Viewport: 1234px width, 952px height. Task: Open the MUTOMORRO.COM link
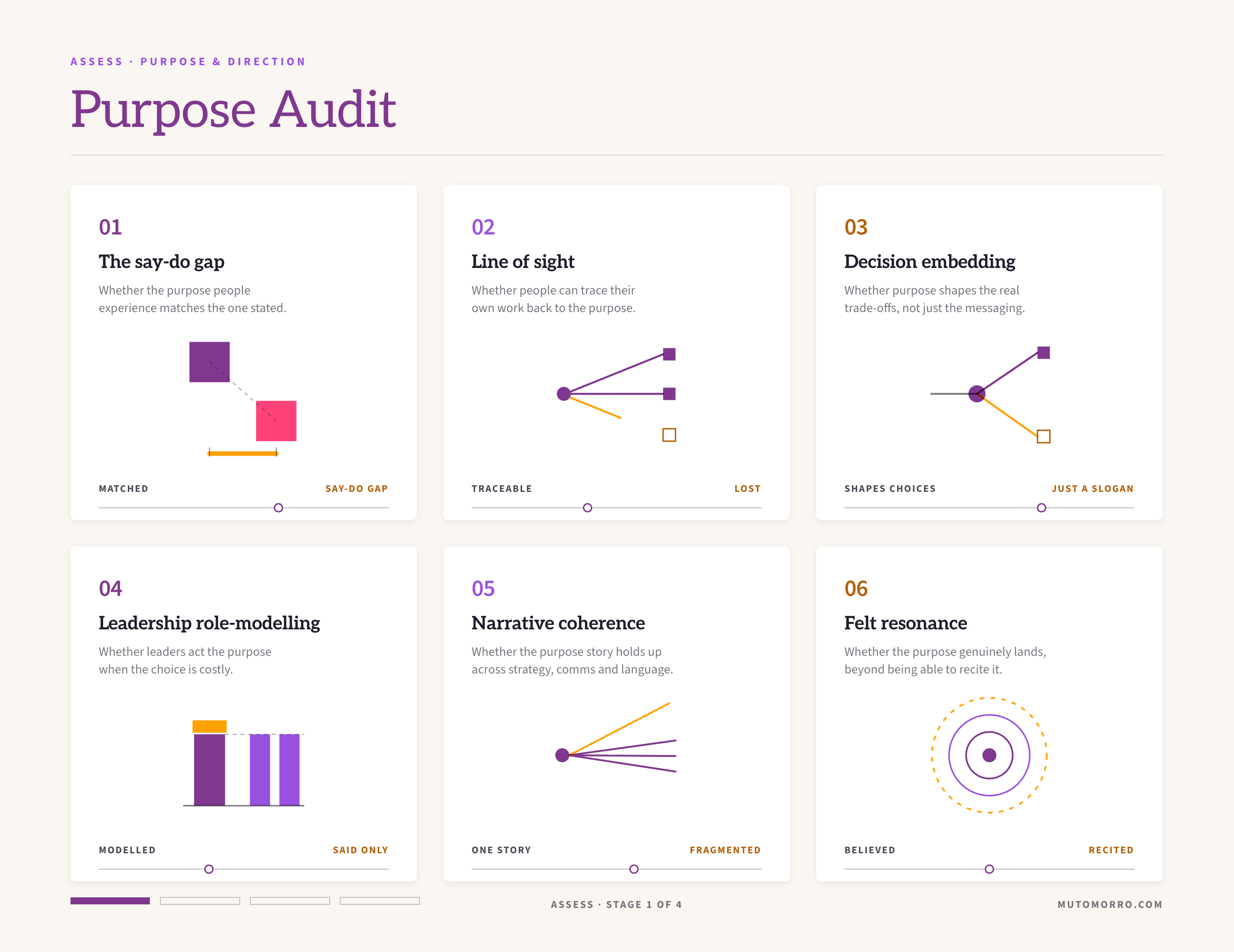[x=1110, y=904]
